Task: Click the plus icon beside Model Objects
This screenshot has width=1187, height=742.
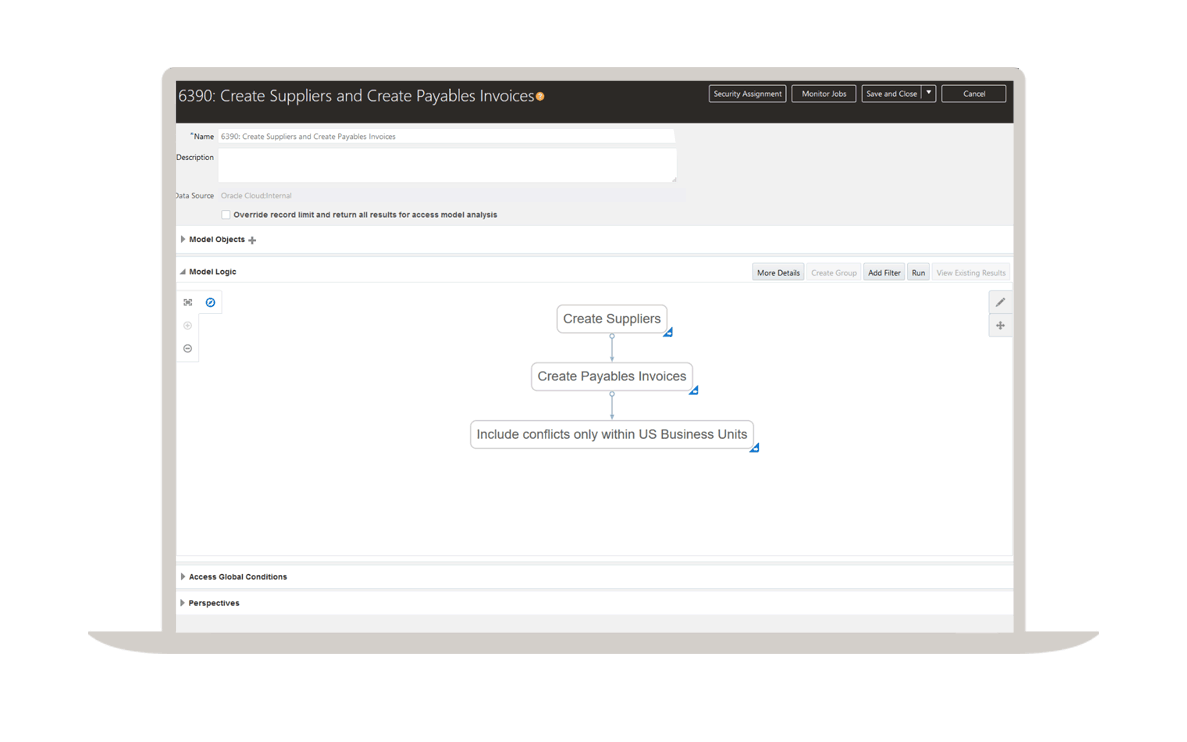Action: coord(252,240)
